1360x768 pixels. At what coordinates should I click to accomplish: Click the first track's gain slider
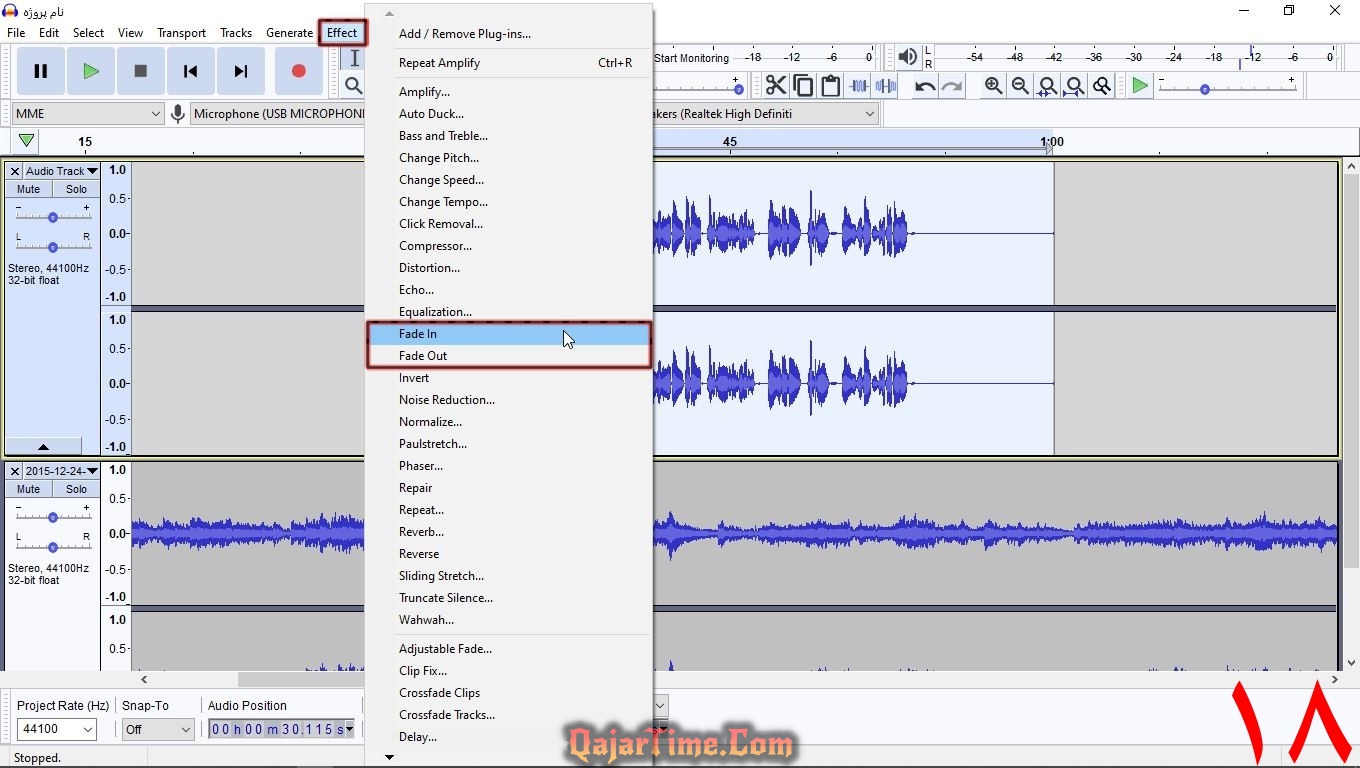(x=53, y=217)
